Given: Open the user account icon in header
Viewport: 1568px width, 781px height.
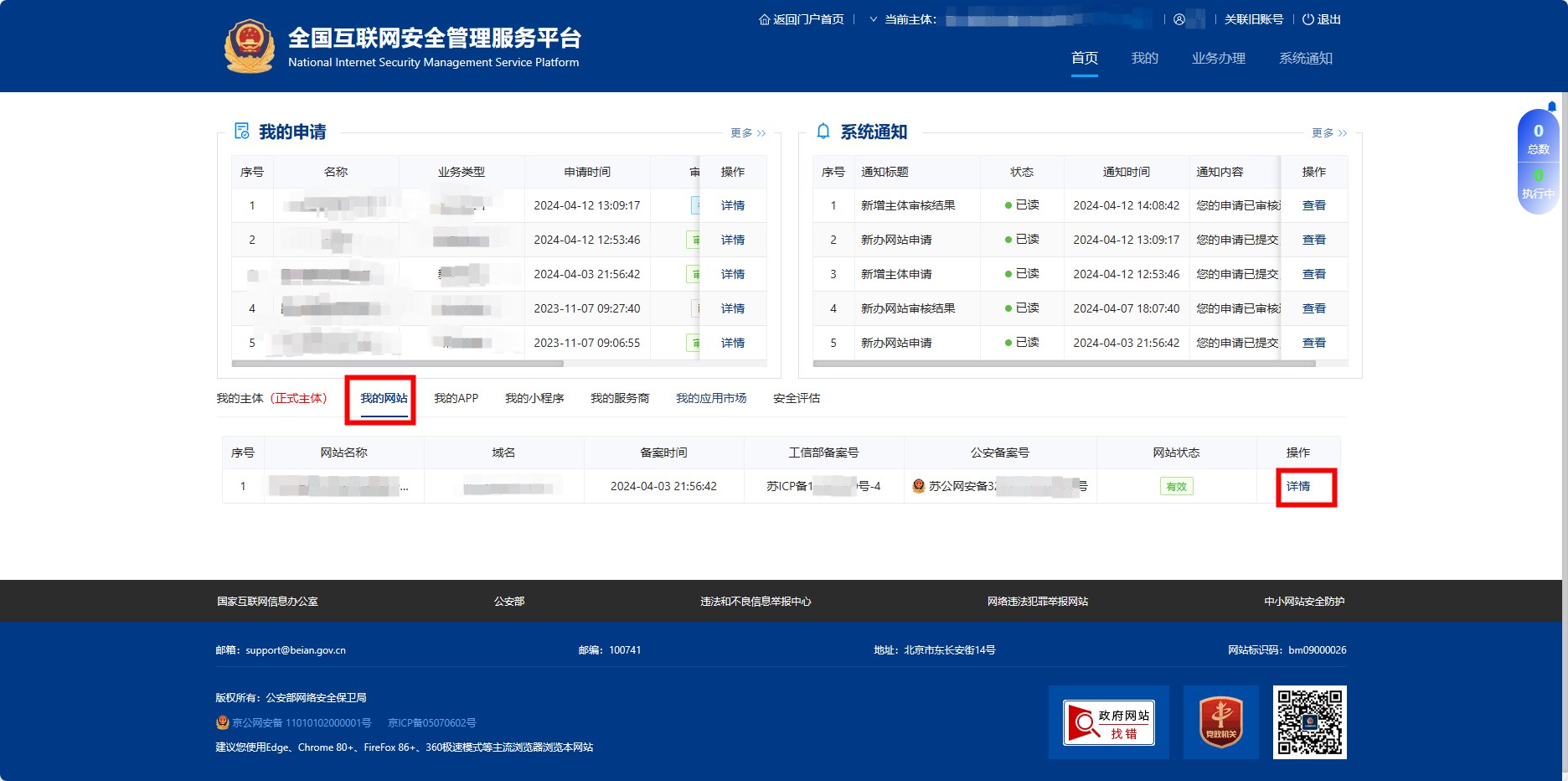Looking at the screenshot, I should pyautogui.click(x=1179, y=19).
